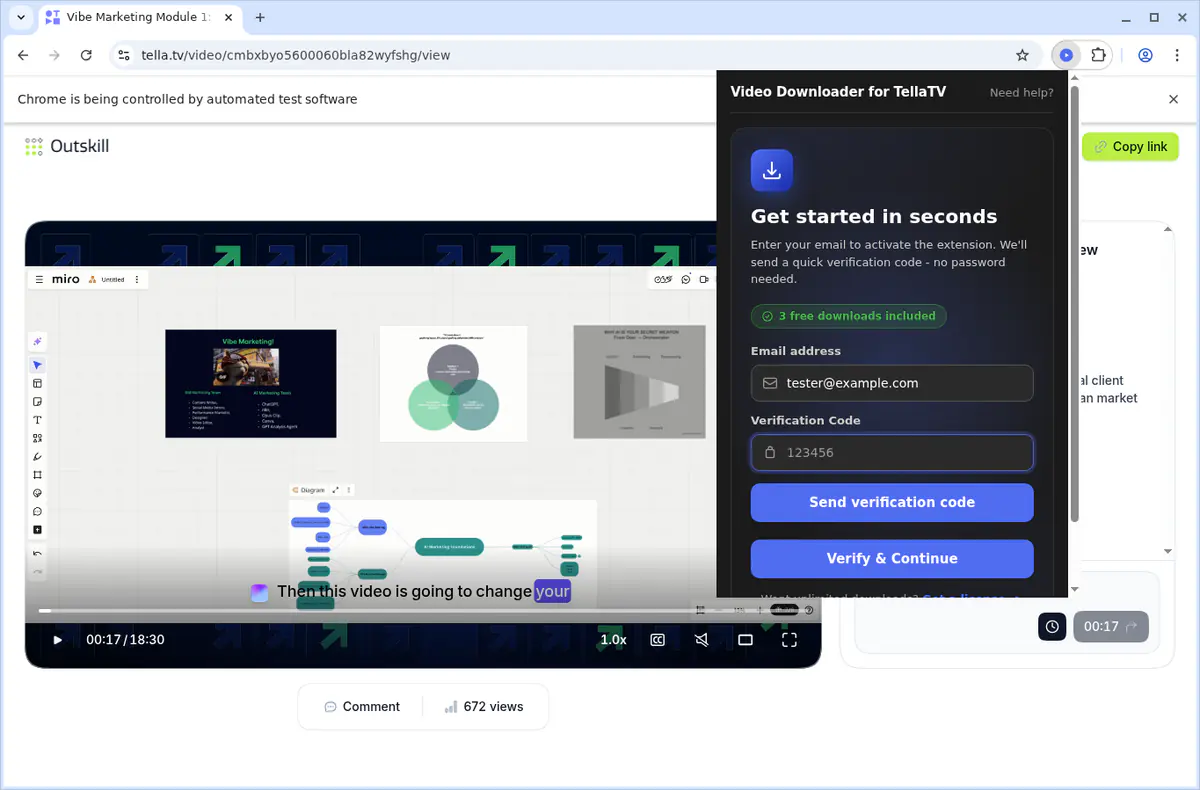
Task: Click the Miro redo arrow
Action: (38, 571)
